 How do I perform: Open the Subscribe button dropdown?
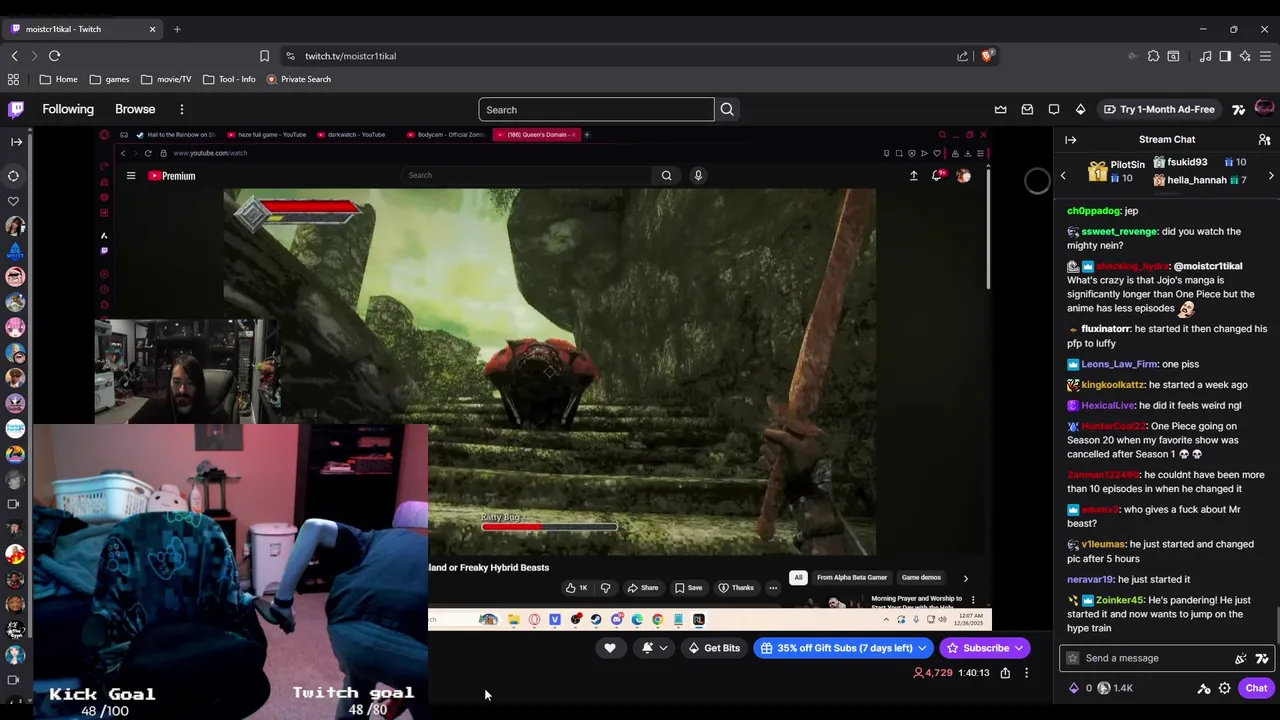click(x=1019, y=648)
